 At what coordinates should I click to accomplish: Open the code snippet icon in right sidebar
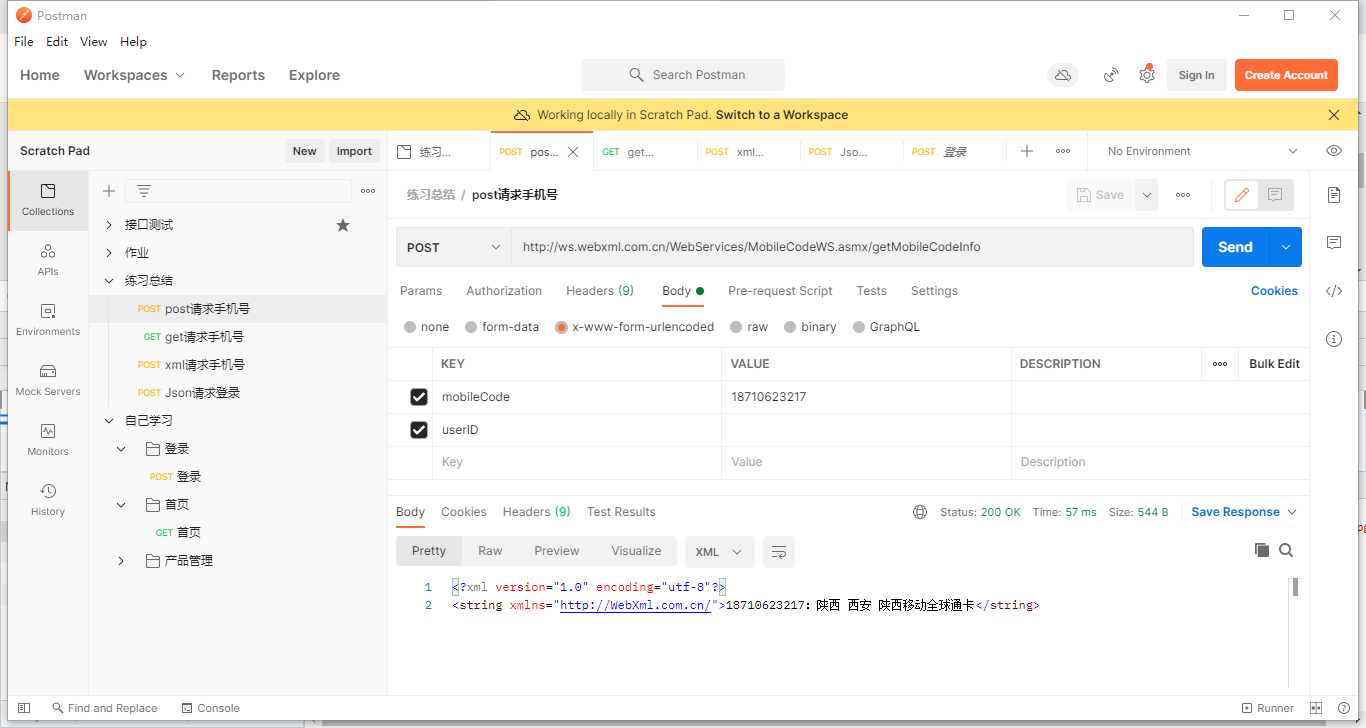click(x=1334, y=291)
